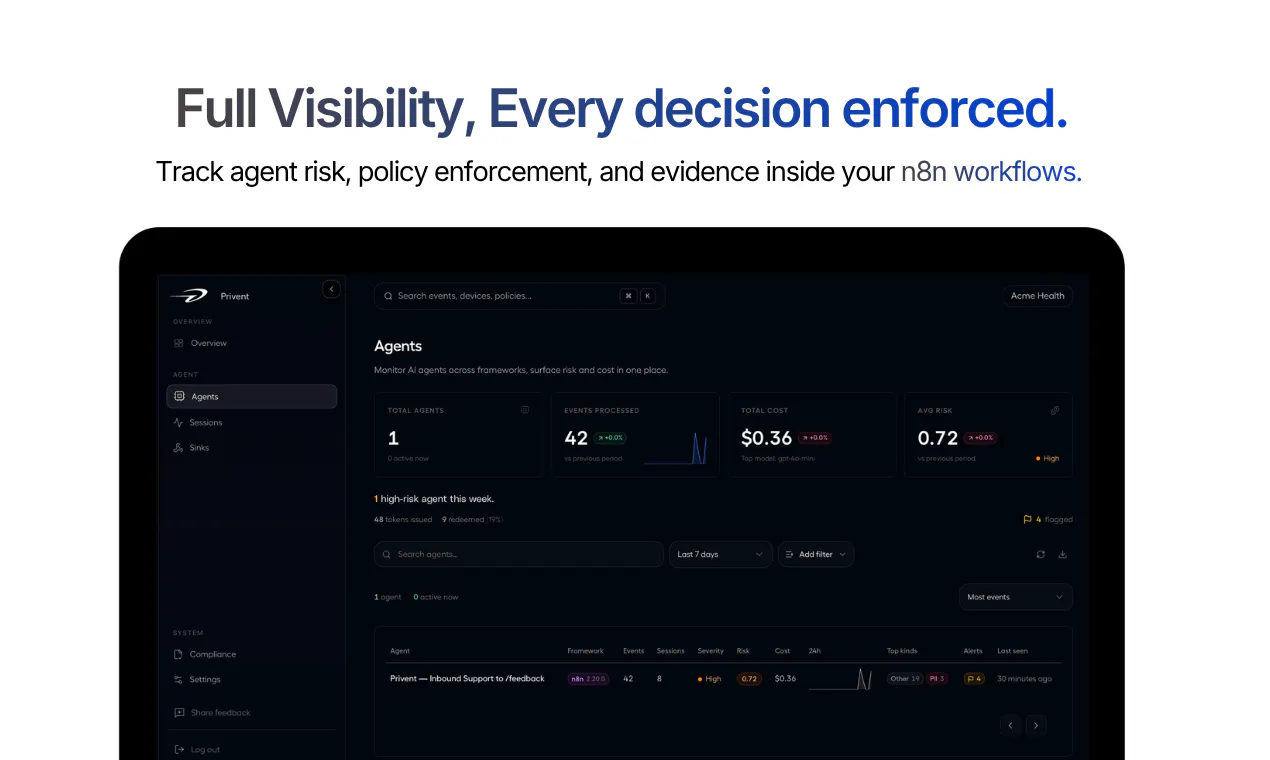Image resolution: width=1270 pixels, height=760 pixels.
Task: Open the Most events sort dropdown
Action: point(1015,597)
